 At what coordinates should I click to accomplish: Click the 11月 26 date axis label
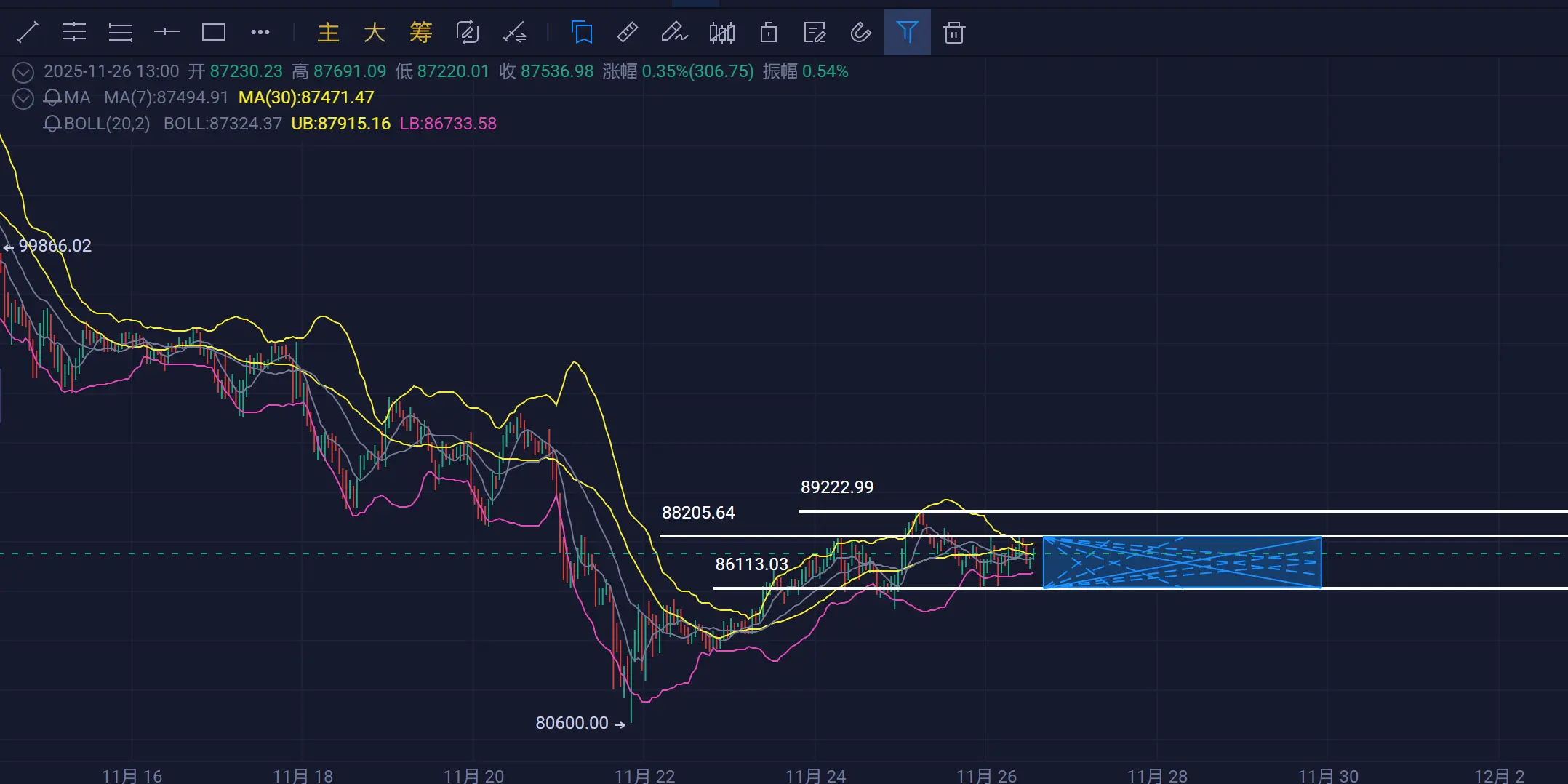click(x=986, y=776)
